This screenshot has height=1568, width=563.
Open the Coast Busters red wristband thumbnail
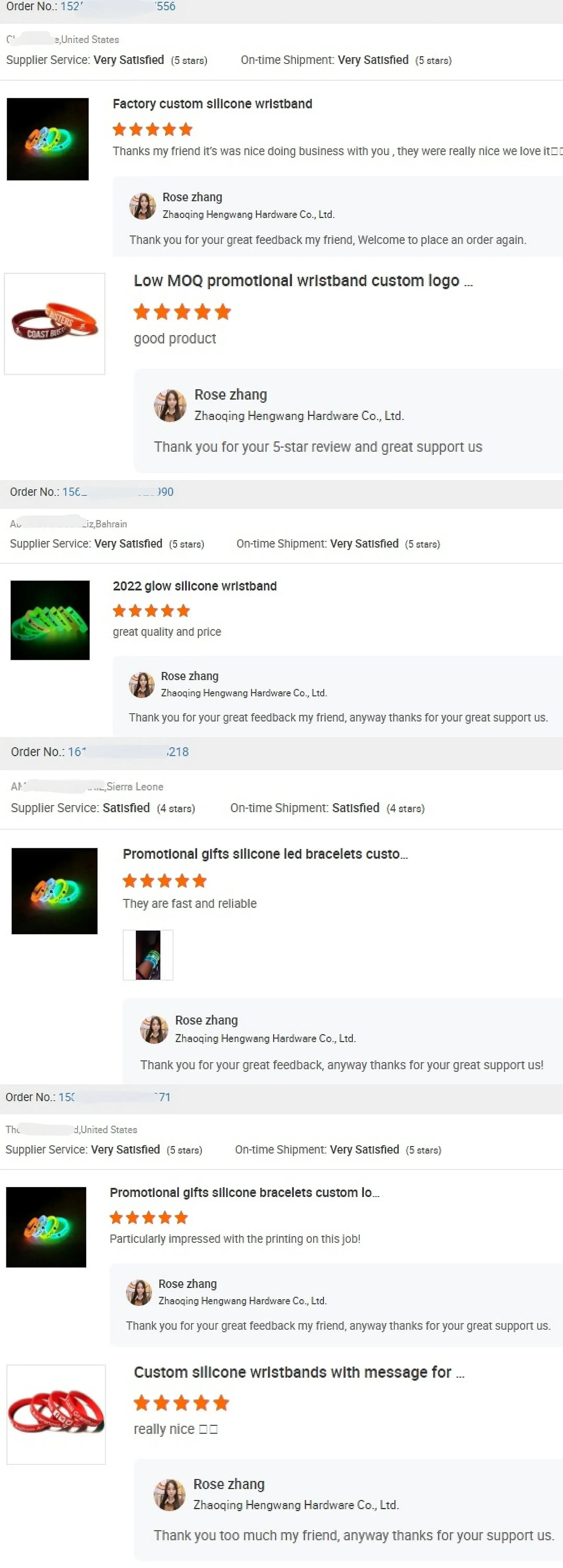pyautogui.click(x=55, y=323)
